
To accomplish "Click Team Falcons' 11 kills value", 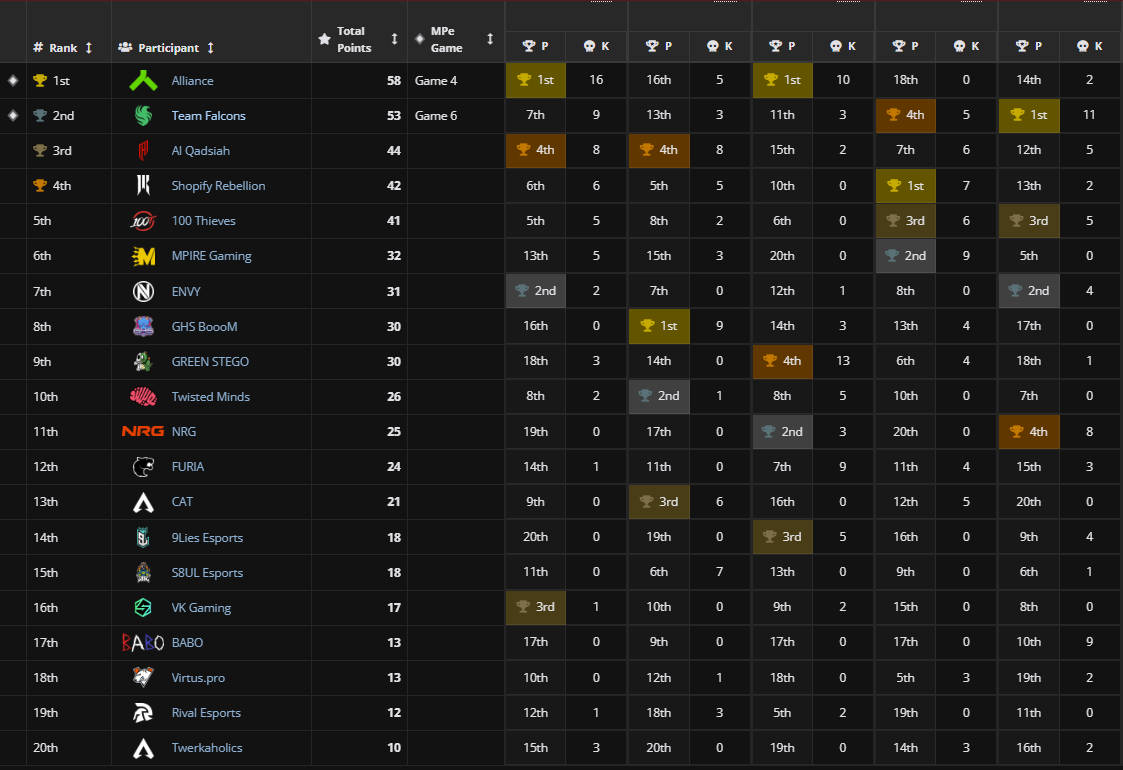I will coord(1089,115).
